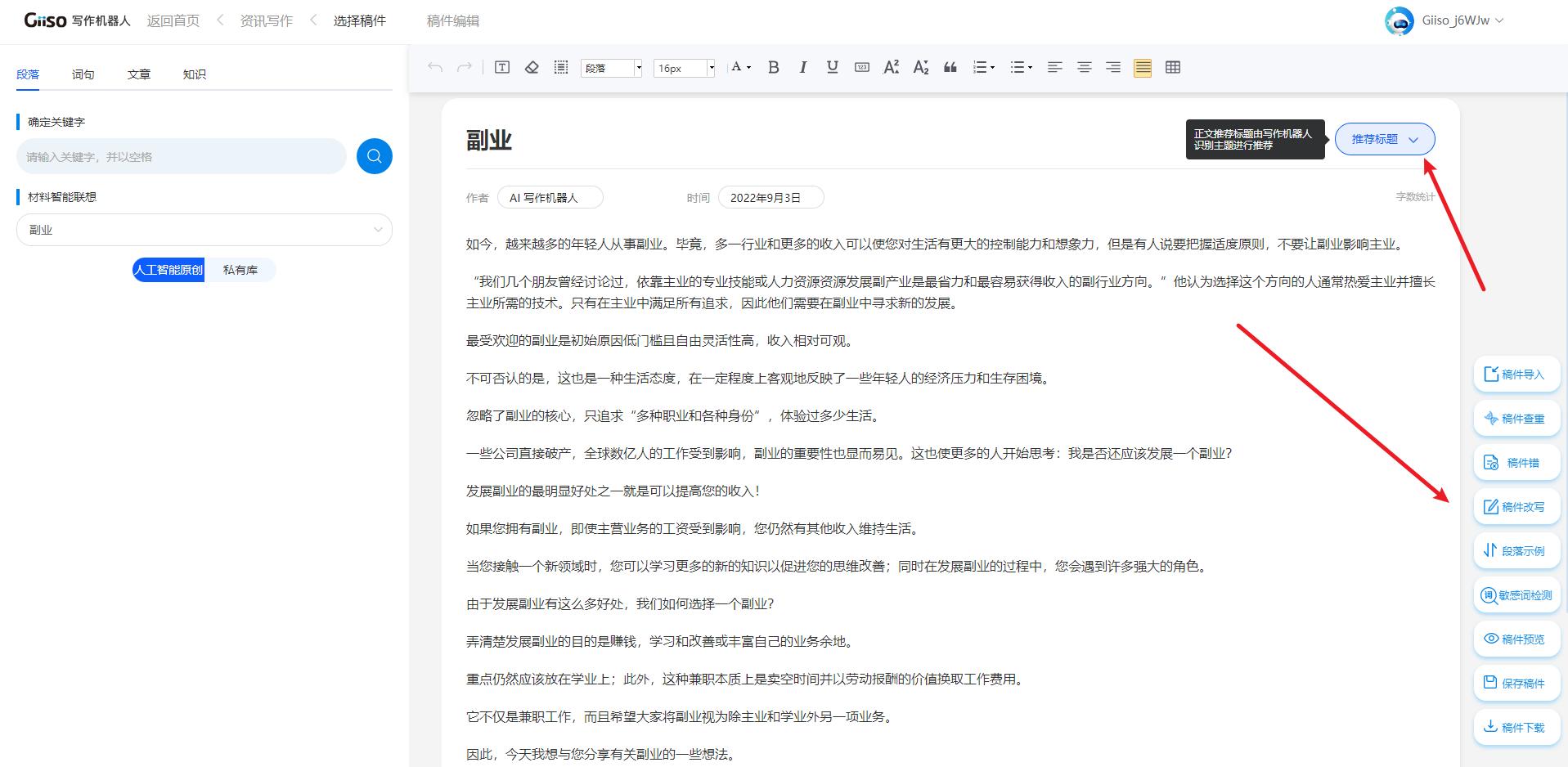Click the keyword input field

[180, 155]
